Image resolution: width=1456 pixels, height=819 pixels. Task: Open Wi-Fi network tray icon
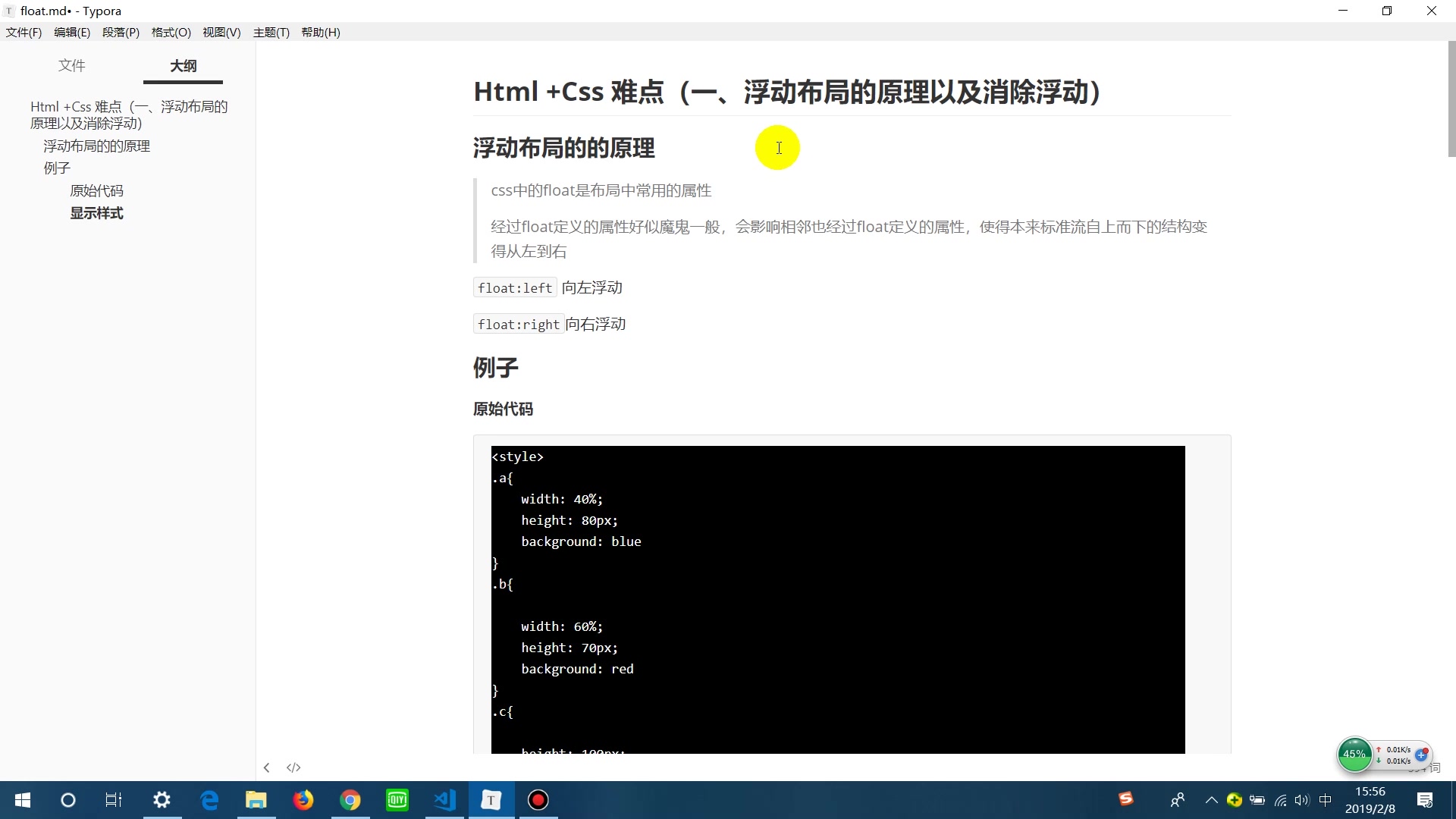tap(1281, 800)
